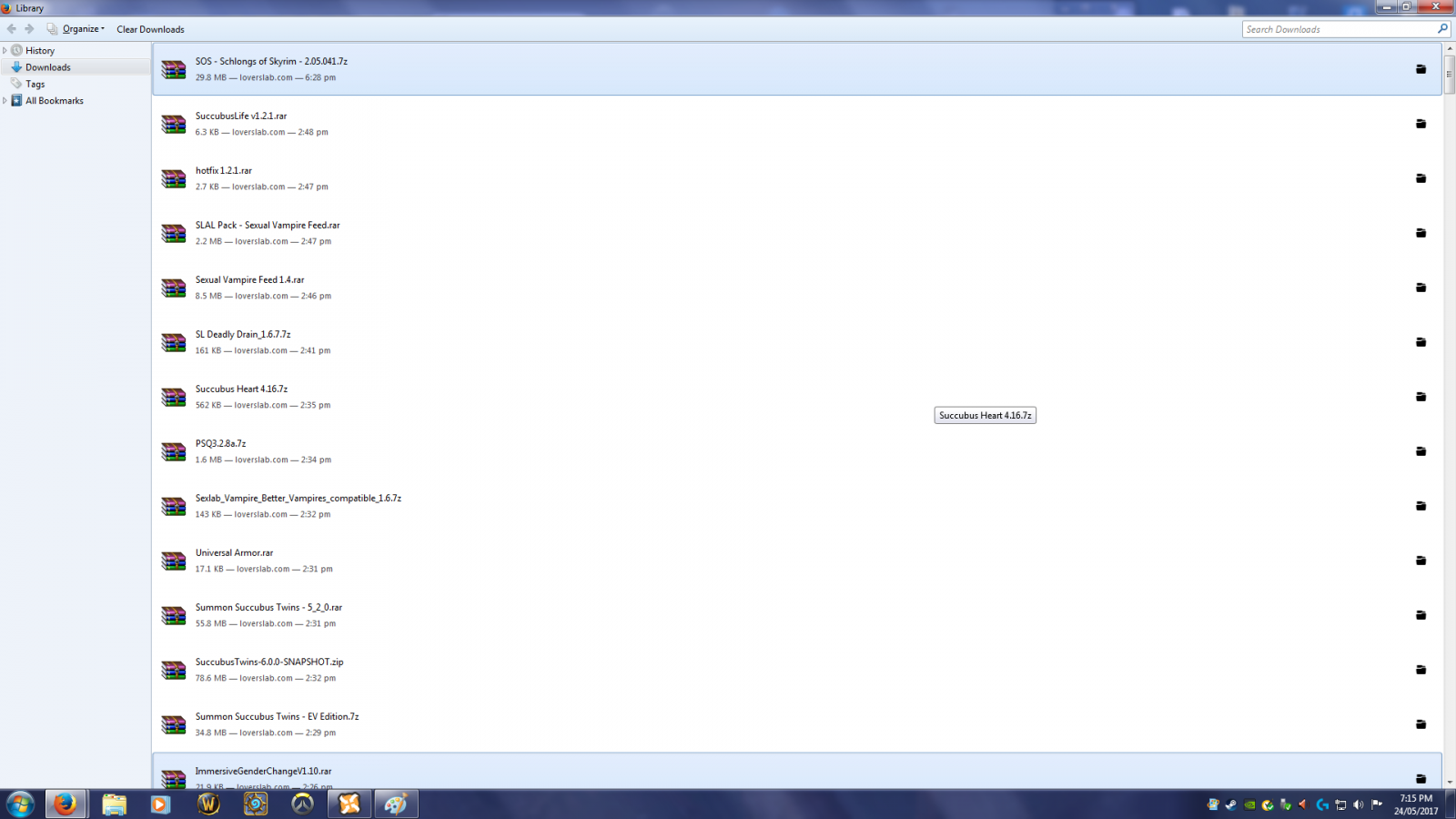The width and height of the screenshot is (1456, 819).
Task: Click the downloads list scrollbar thumb
Action: pos(1450,74)
